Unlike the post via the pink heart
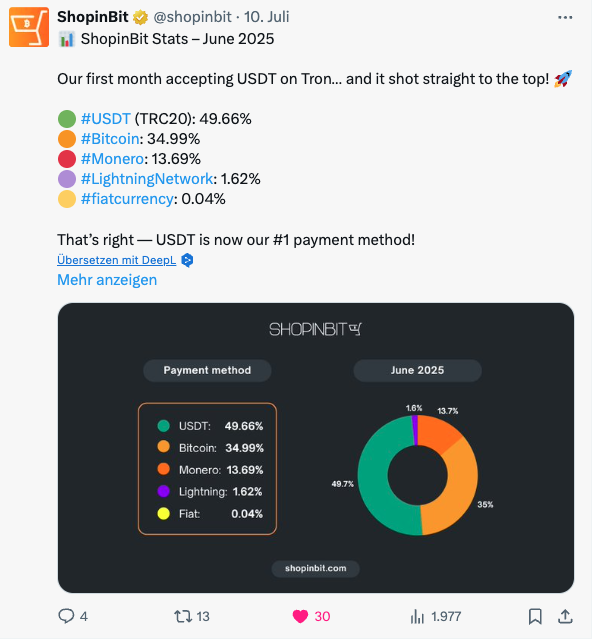The width and height of the screenshot is (595, 639). coord(300,616)
